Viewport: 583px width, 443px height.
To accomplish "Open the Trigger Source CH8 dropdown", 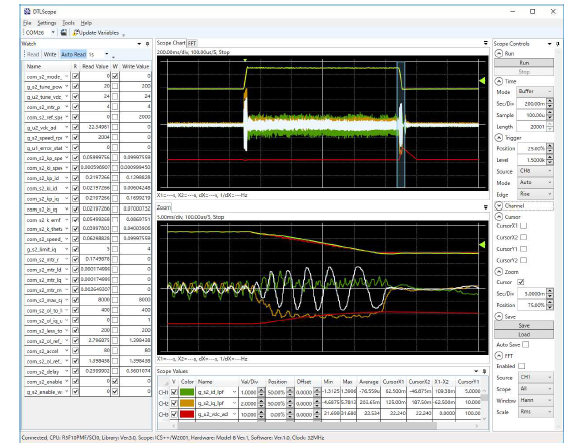I will coord(535,171).
